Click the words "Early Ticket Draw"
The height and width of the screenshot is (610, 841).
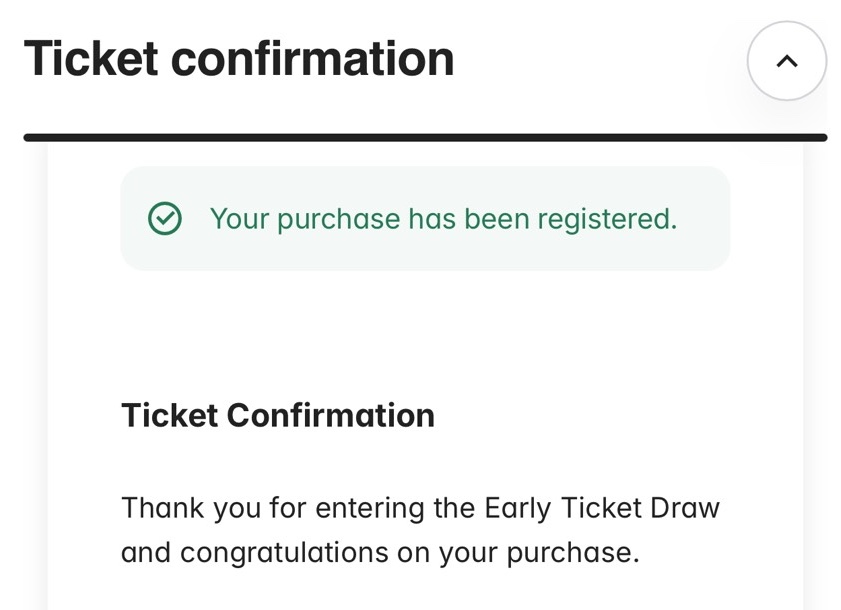click(x=602, y=507)
